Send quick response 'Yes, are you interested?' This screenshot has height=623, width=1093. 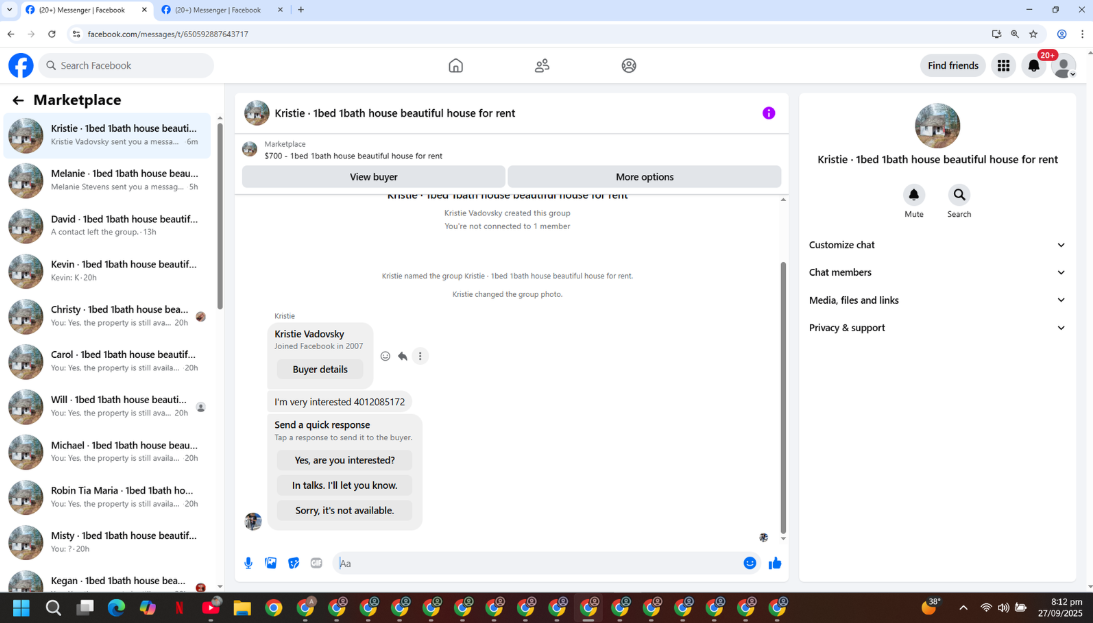[344, 460]
